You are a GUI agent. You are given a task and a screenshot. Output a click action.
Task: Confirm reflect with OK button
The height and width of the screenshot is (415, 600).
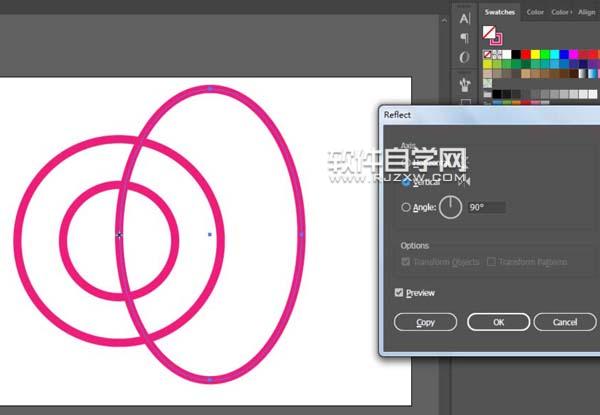[498, 322]
